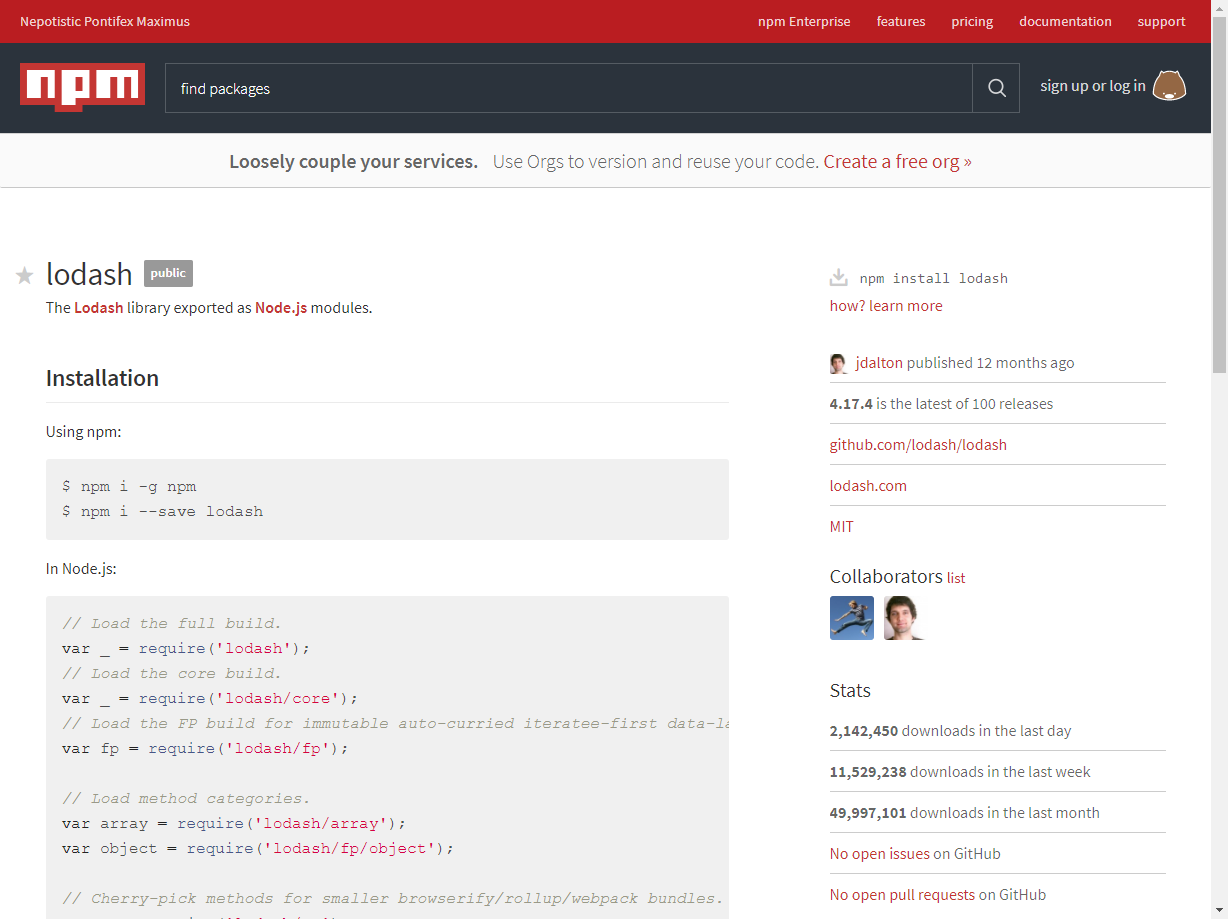Click the require('lodash/core') code line
Screen dimensions: 1228x919
pos(210,699)
